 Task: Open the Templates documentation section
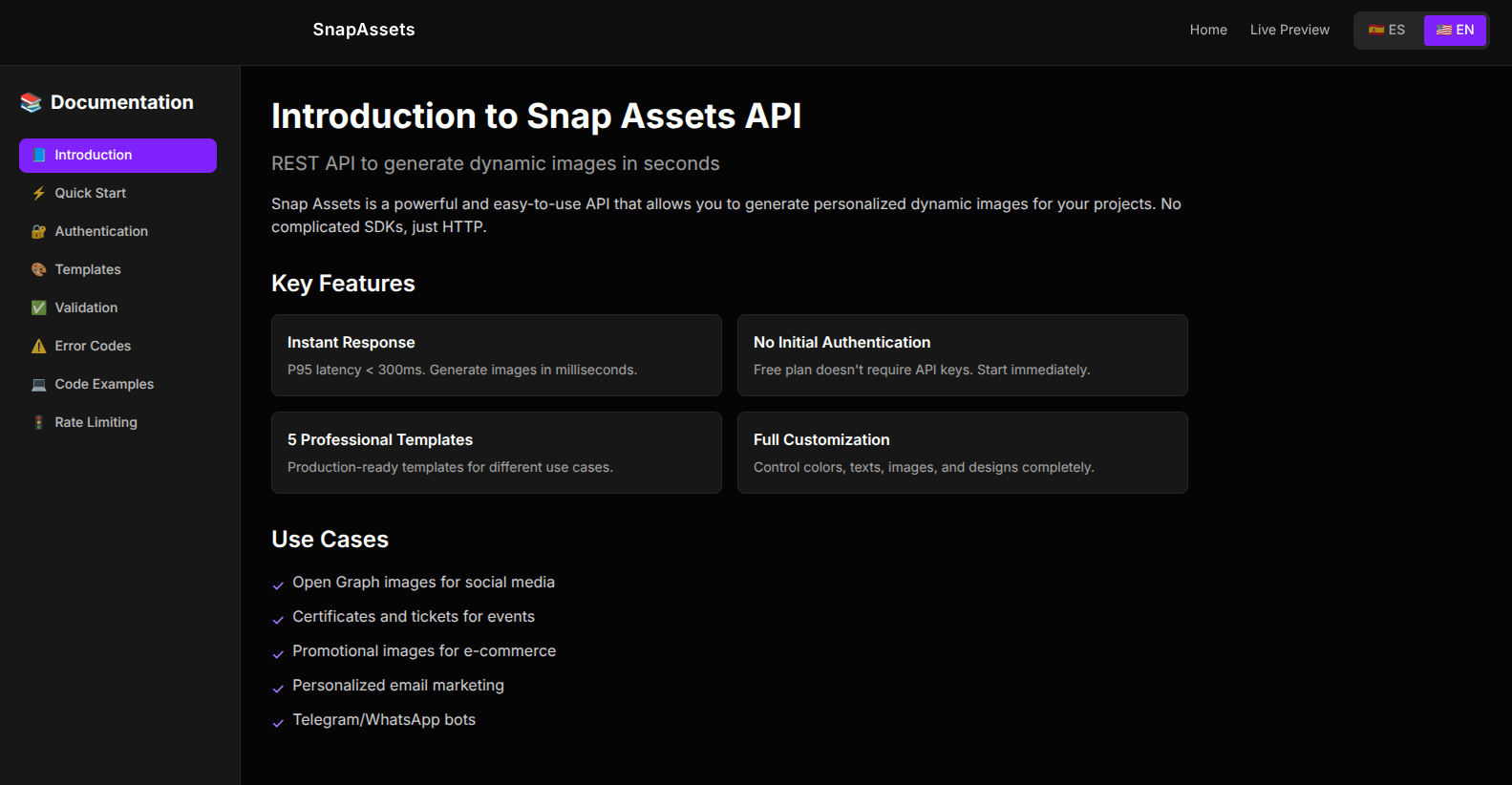click(x=88, y=269)
